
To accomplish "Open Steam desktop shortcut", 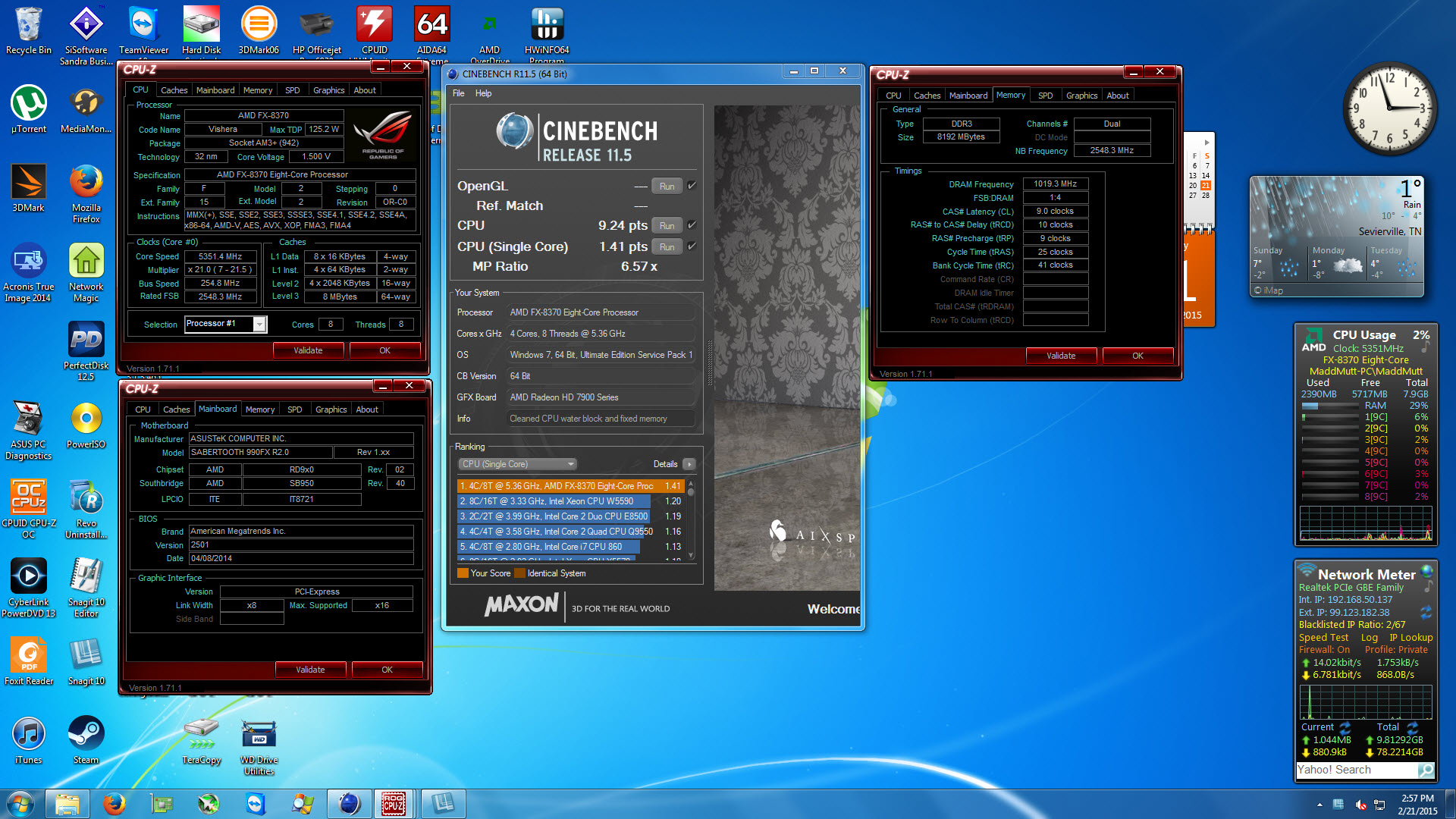I will click(x=86, y=740).
